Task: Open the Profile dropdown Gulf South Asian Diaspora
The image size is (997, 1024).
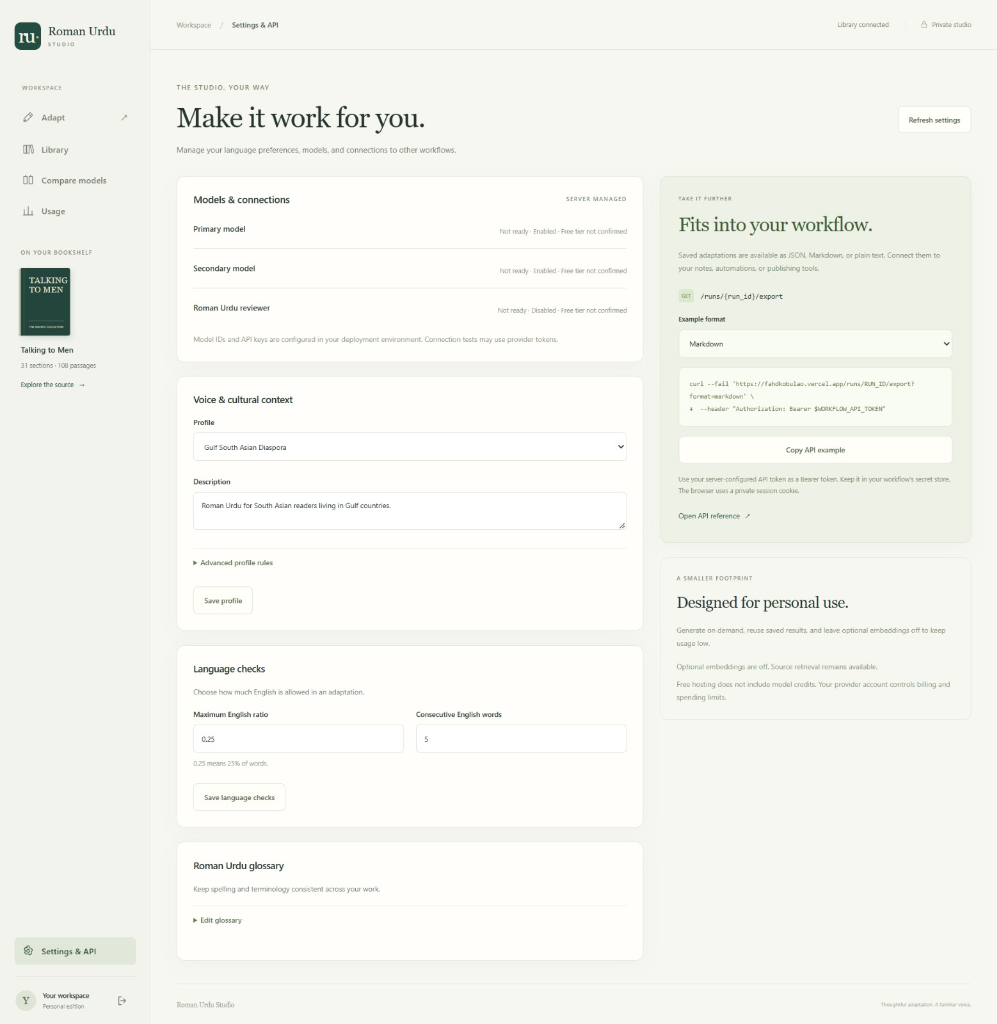Action: tap(410, 447)
